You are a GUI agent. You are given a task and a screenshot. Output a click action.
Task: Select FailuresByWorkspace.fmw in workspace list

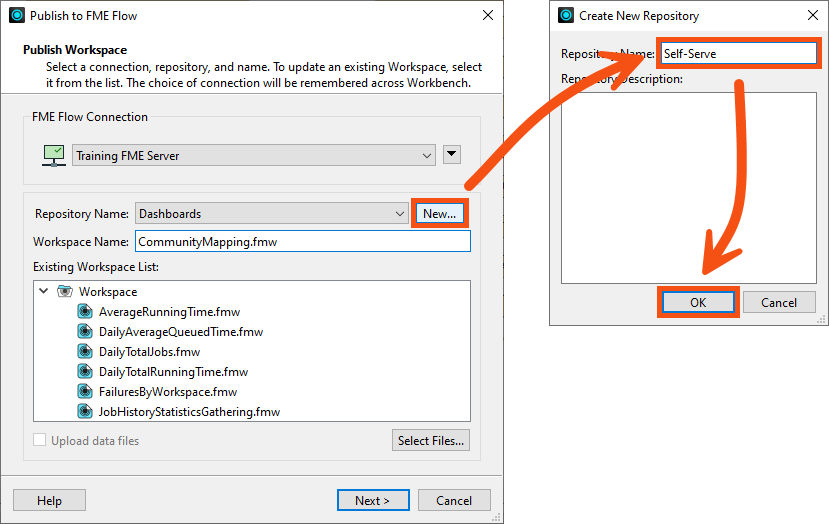[168, 392]
